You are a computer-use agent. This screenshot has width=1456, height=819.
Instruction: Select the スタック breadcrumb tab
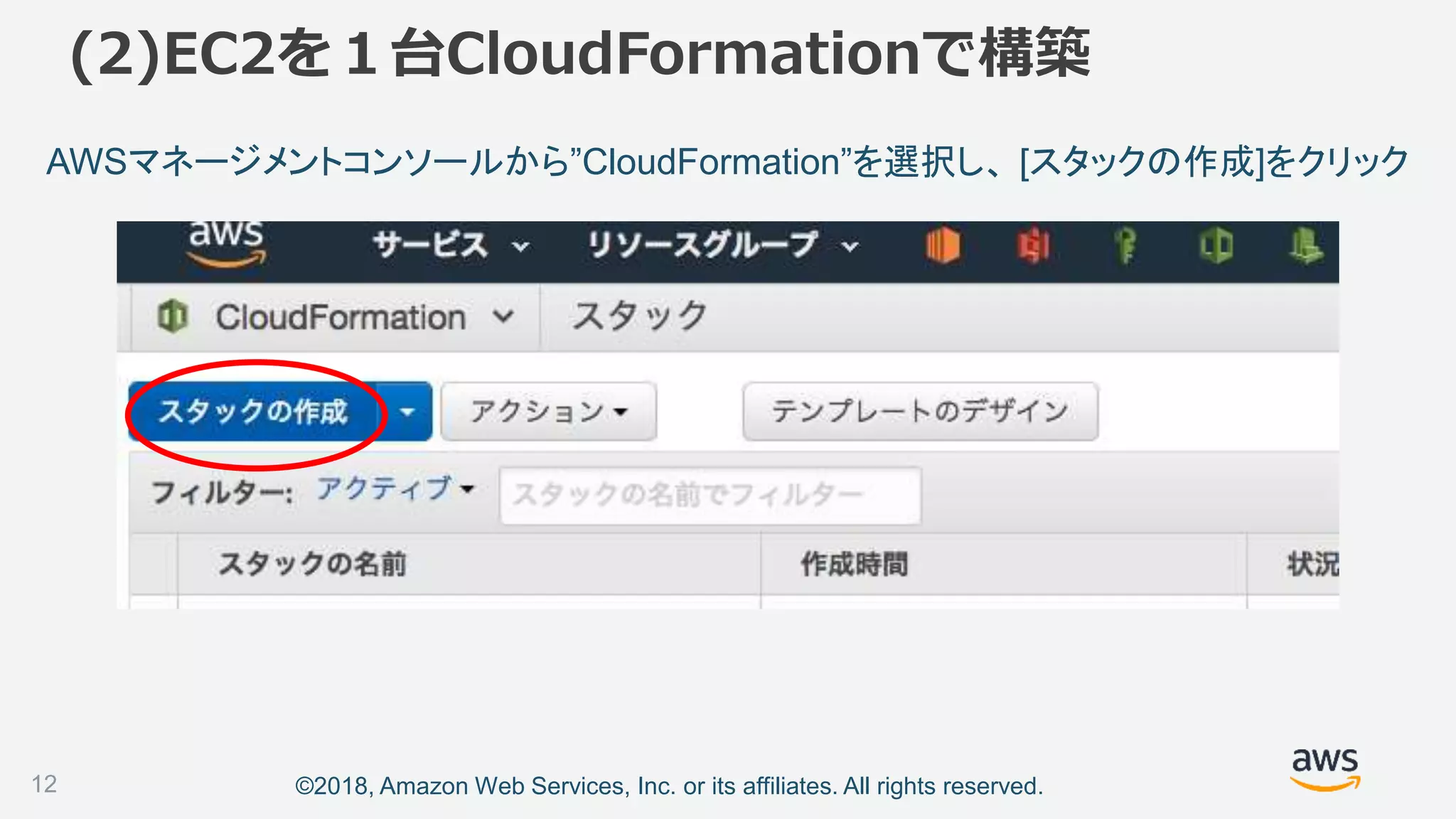pos(639,316)
